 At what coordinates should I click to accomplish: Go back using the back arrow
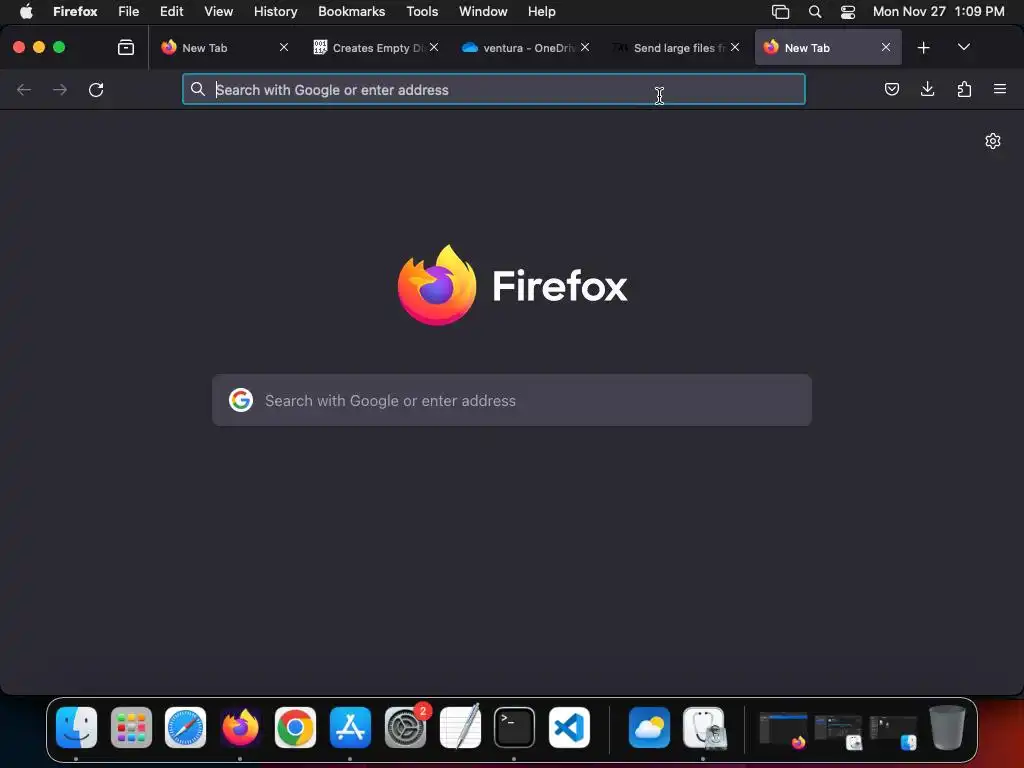[x=24, y=89]
